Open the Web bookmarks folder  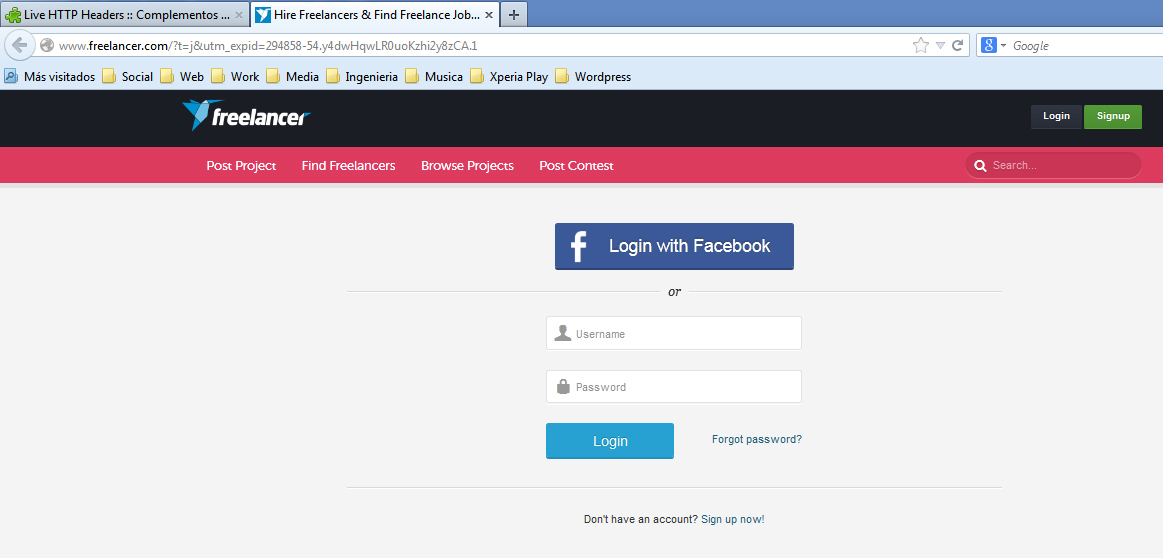[x=182, y=76]
